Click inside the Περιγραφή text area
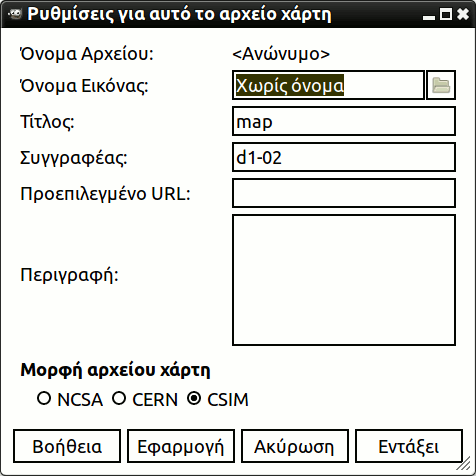Screen dimensions: 476x476 pyautogui.click(x=344, y=280)
